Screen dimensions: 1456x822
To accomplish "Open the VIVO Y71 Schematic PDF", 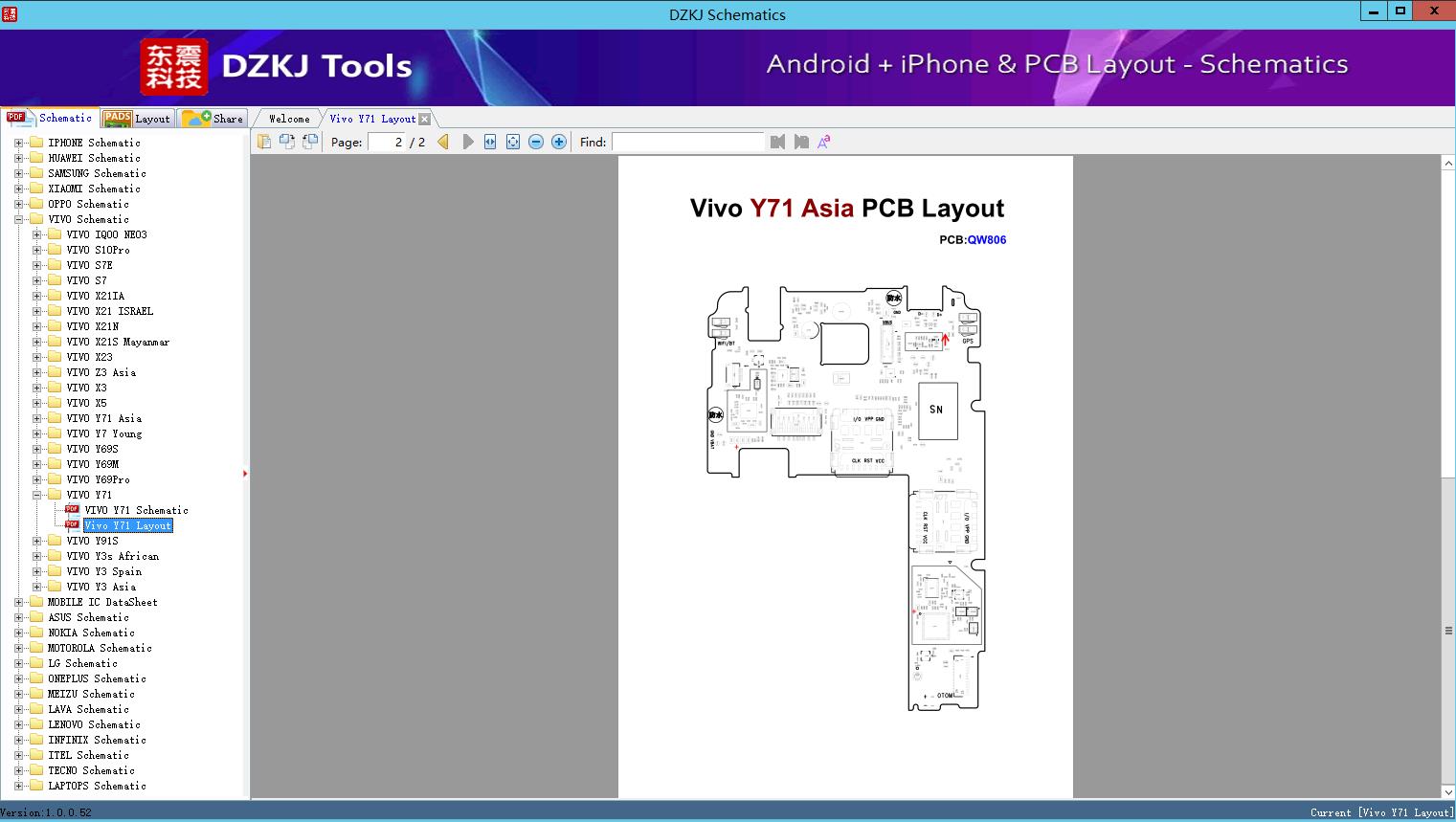I will (x=136, y=510).
